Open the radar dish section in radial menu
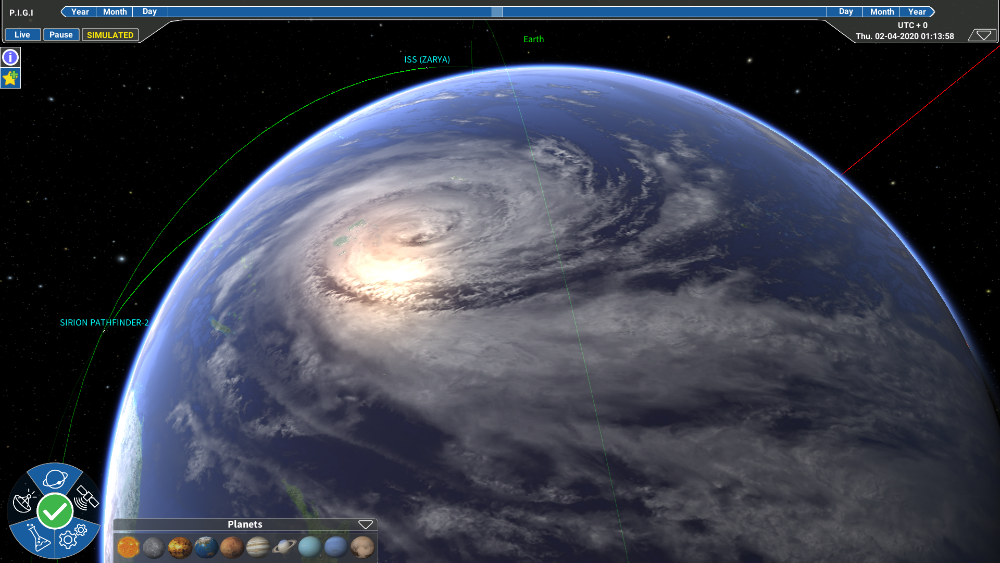This screenshot has height=563, width=1000. point(24,496)
